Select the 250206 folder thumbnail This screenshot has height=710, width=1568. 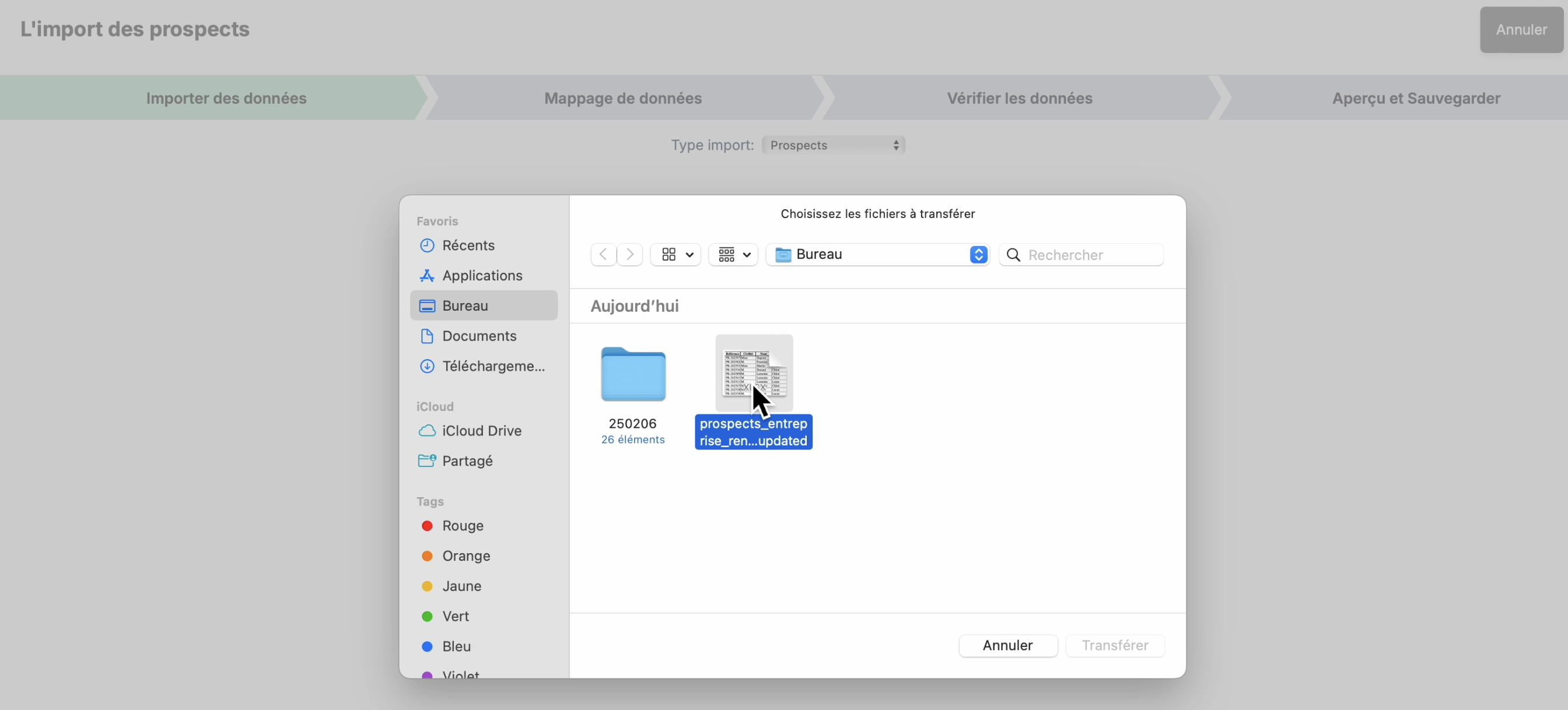click(x=632, y=374)
